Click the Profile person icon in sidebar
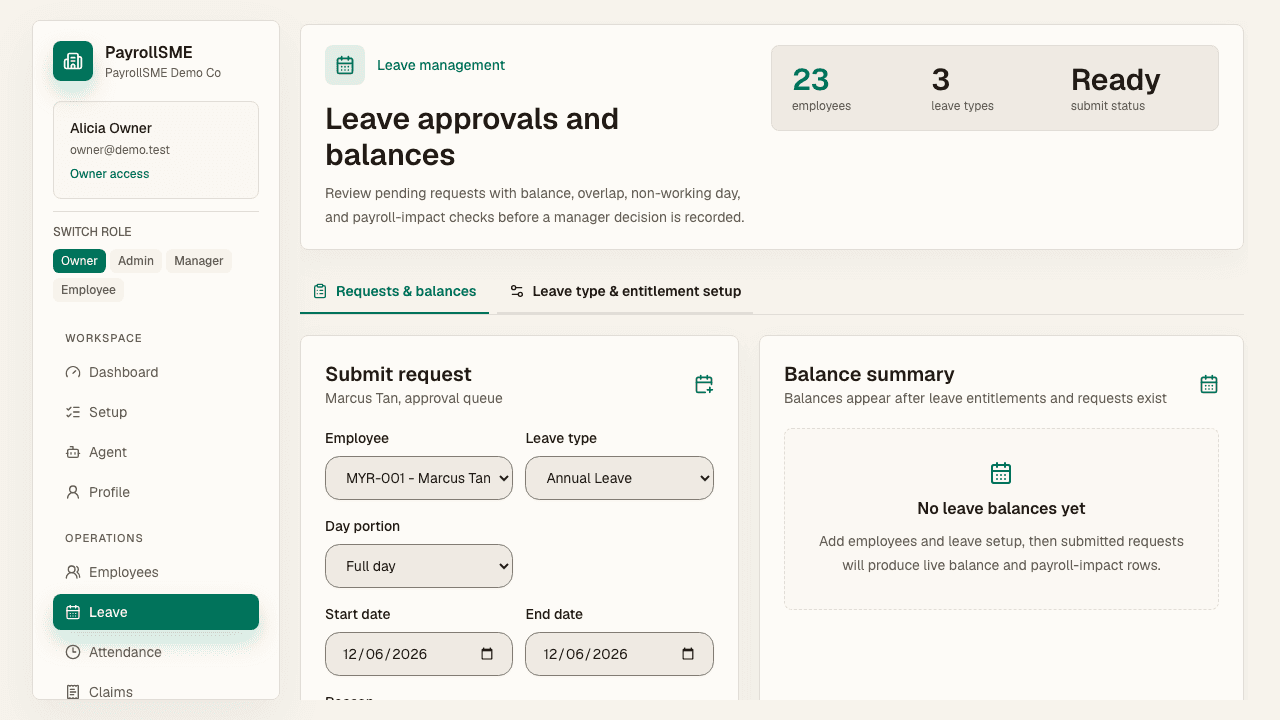1280x720 pixels. (x=73, y=492)
